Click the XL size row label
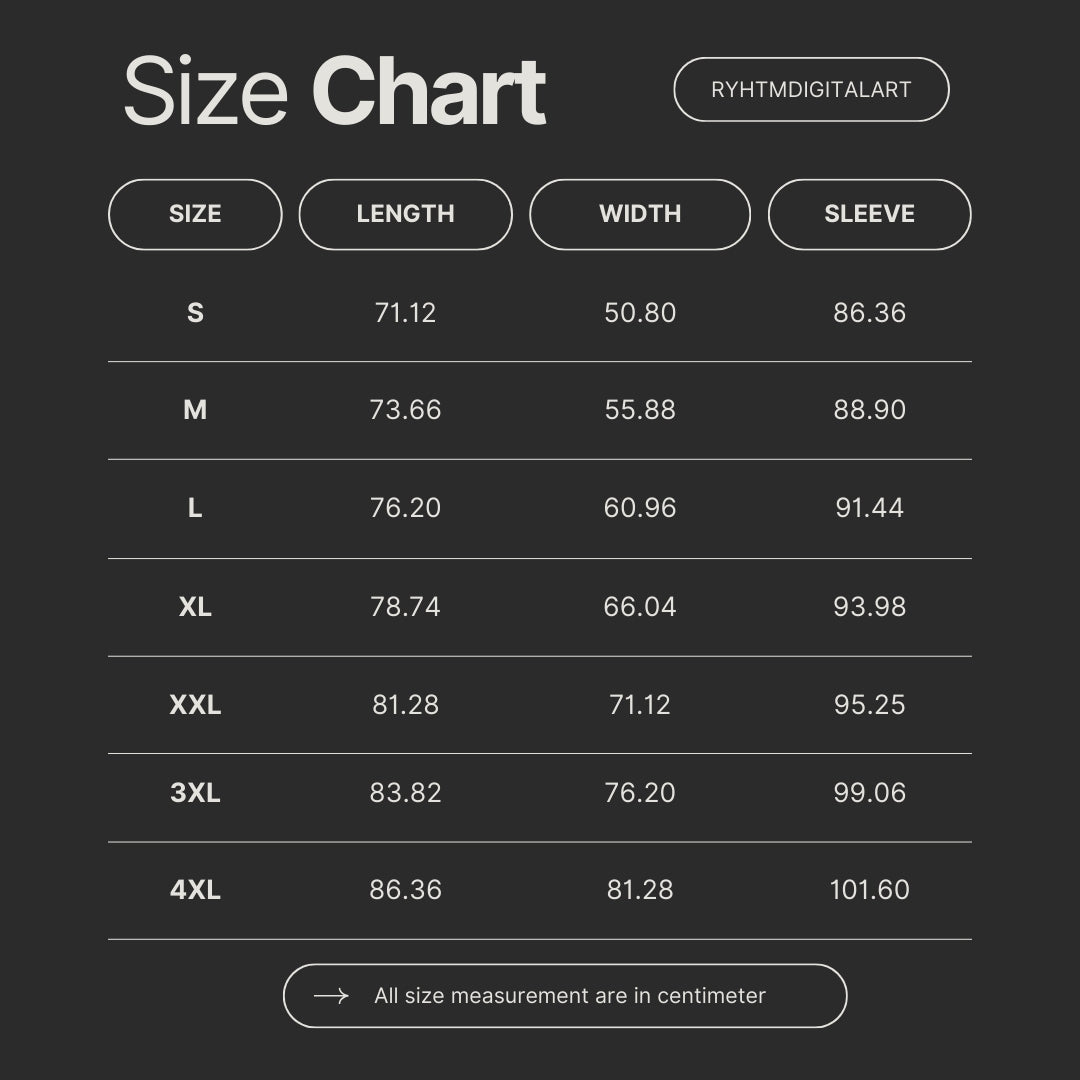The height and width of the screenshot is (1080, 1080). [195, 607]
